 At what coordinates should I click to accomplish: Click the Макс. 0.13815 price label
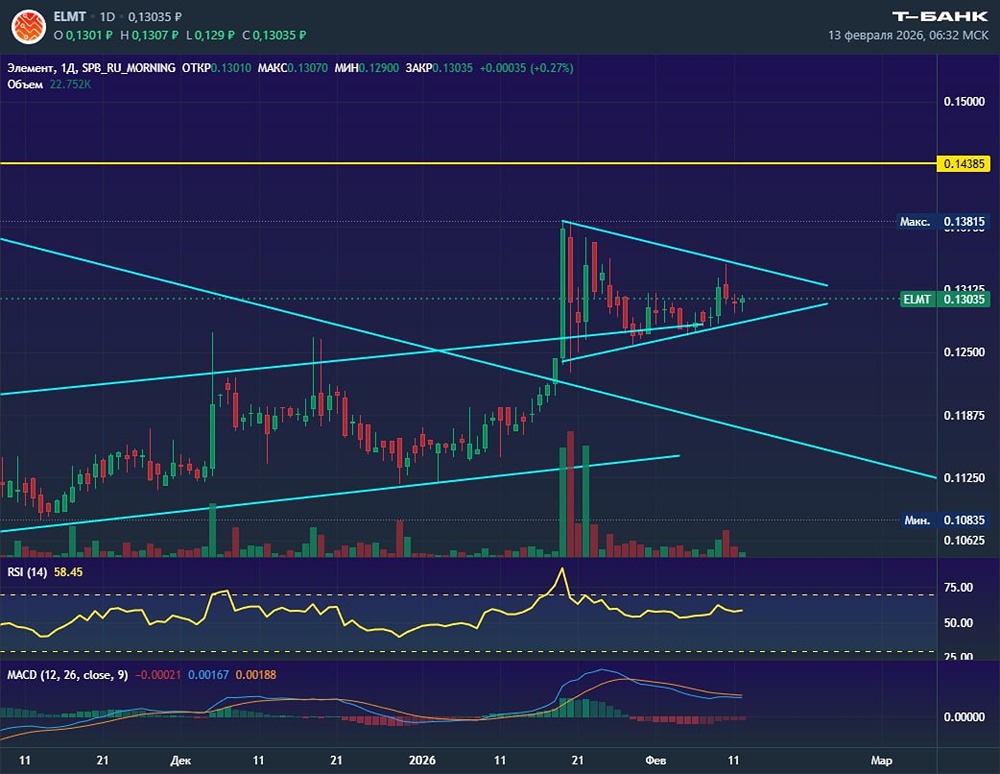tap(943, 221)
